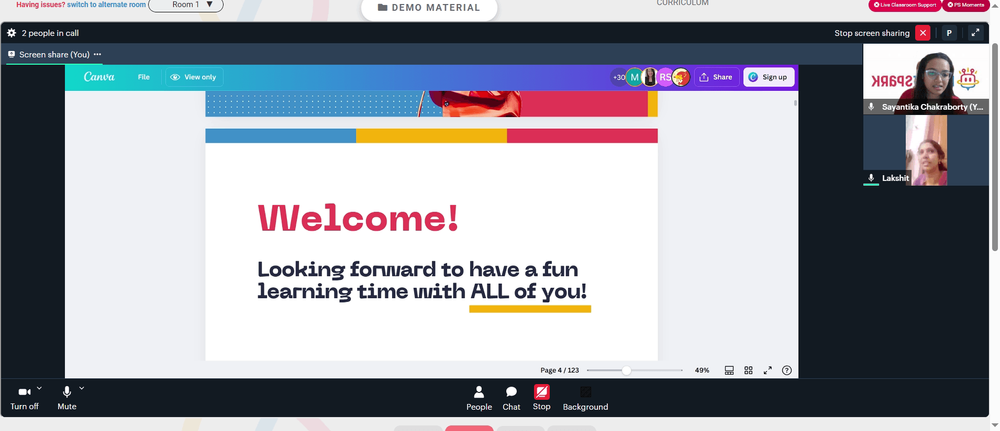Open the Chat panel

511,398
